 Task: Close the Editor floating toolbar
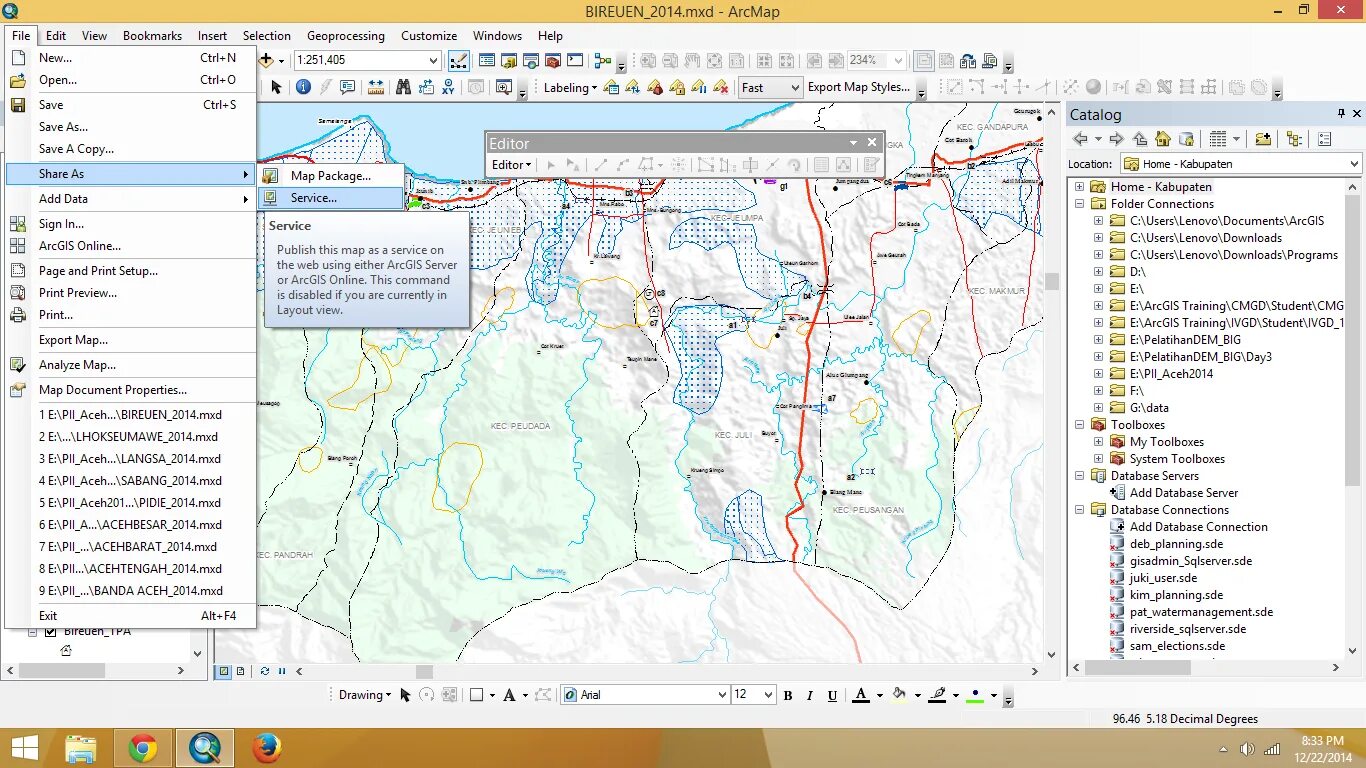coord(872,142)
